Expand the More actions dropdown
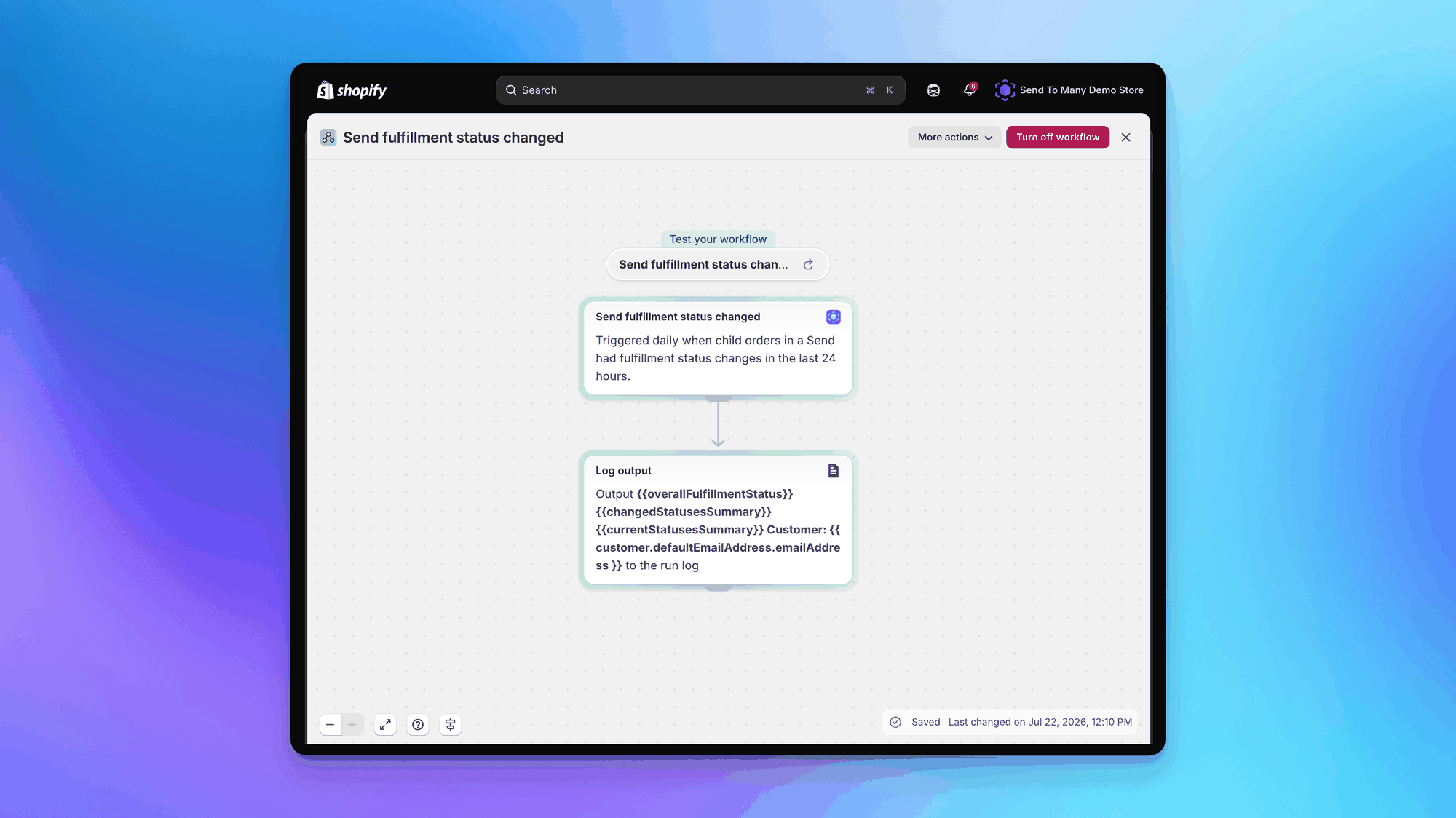The image size is (1456, 818). click(954, 138)
